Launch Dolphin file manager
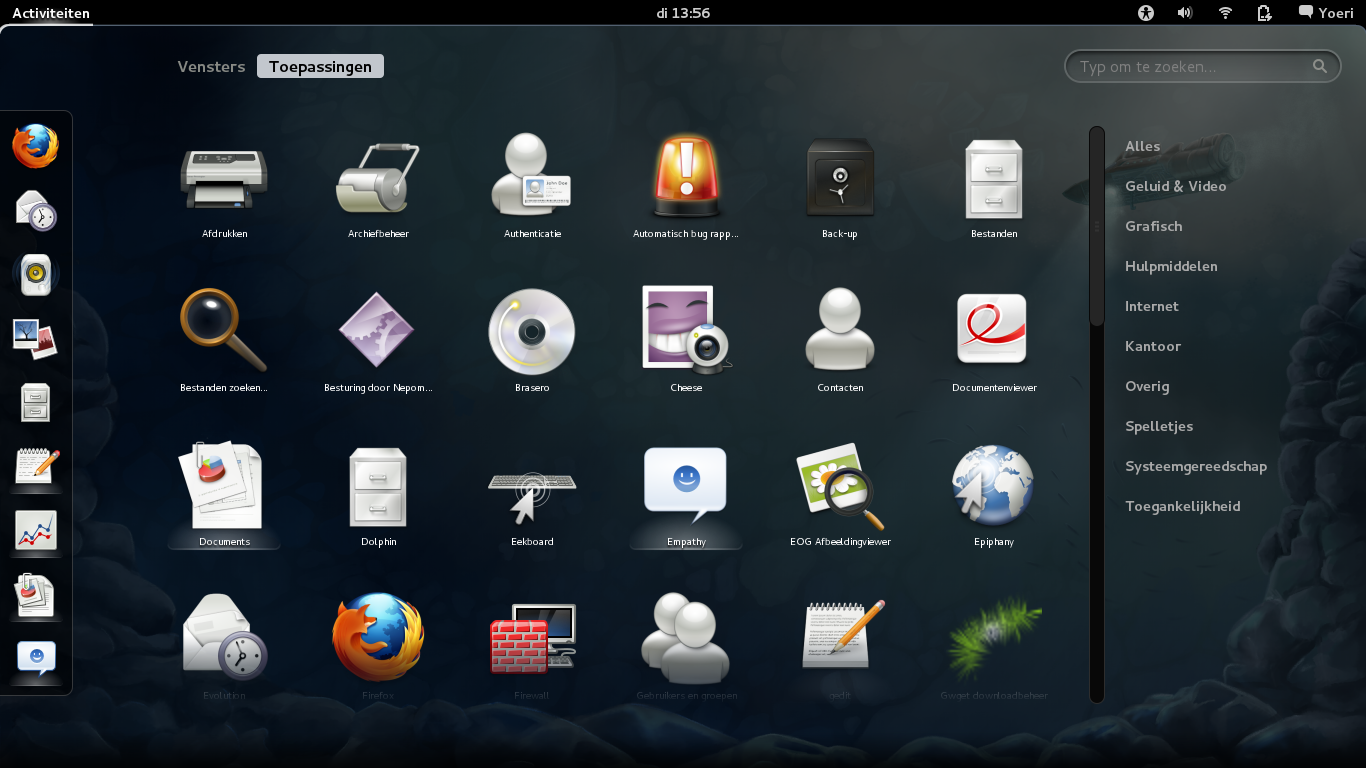Image resolution: width=1366 pixels, height=768 pixels. pyautogui.click(x=378, y=496)
